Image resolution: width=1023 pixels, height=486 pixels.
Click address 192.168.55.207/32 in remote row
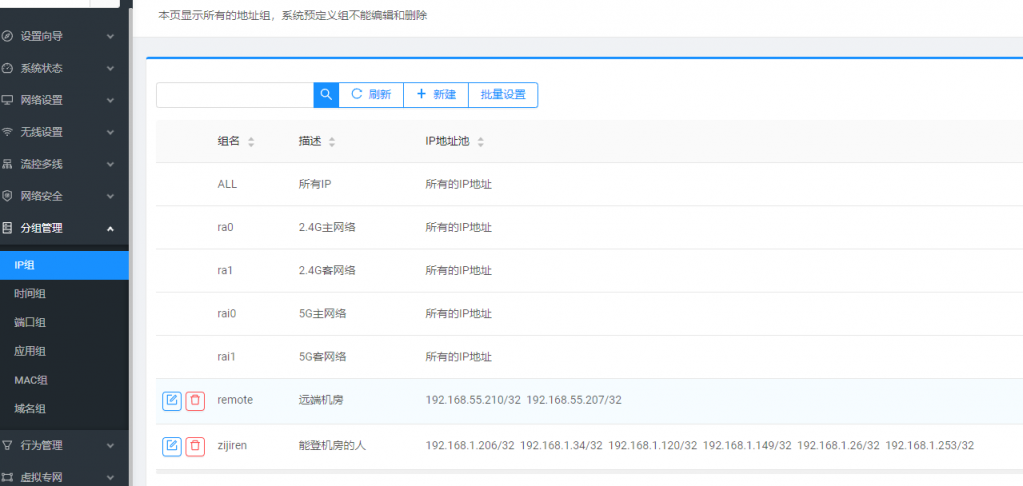pos(574,400)
